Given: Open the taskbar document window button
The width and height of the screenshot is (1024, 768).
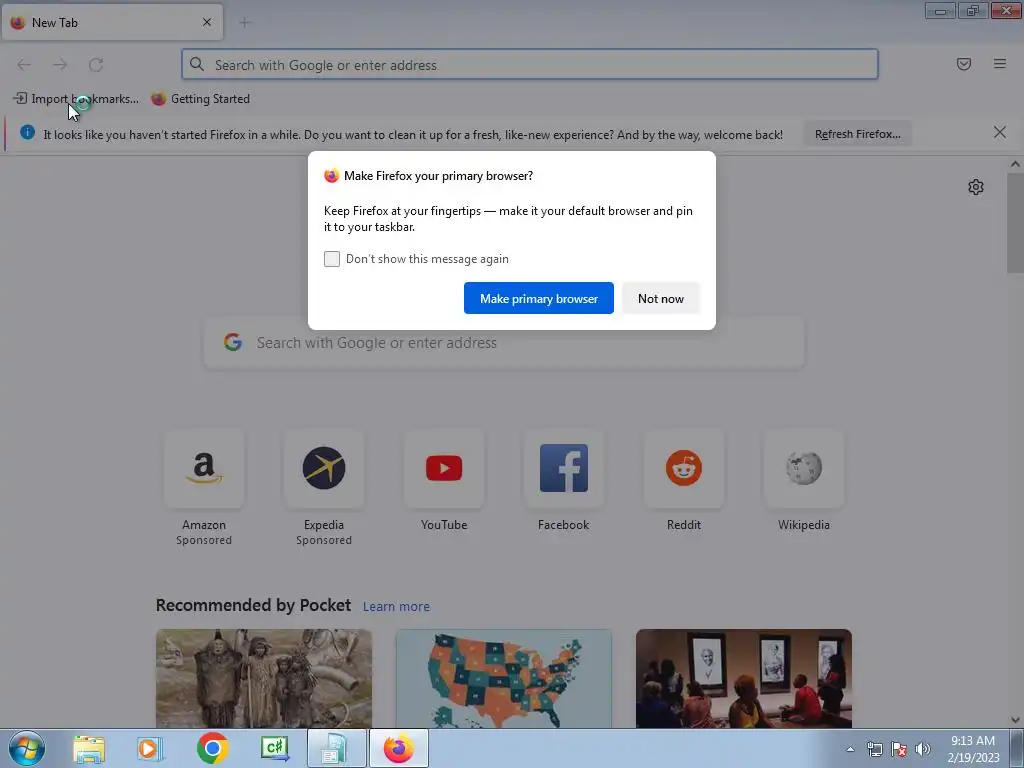Looking at the screenshot, I should (336, 748).
